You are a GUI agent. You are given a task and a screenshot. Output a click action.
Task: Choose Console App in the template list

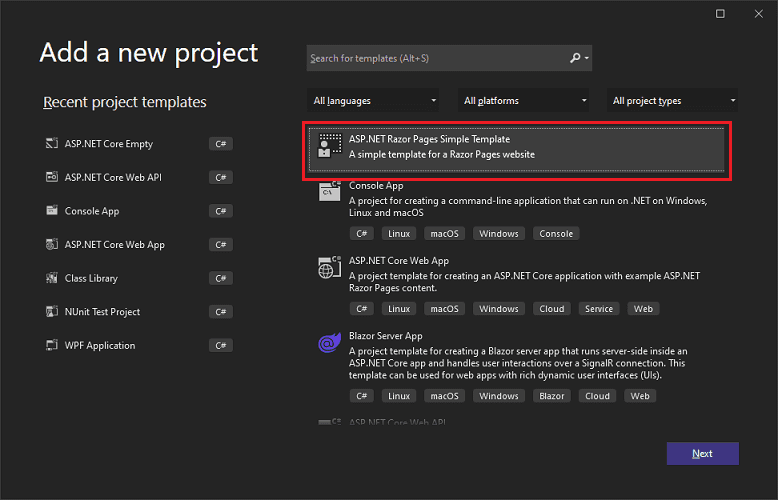376,186
